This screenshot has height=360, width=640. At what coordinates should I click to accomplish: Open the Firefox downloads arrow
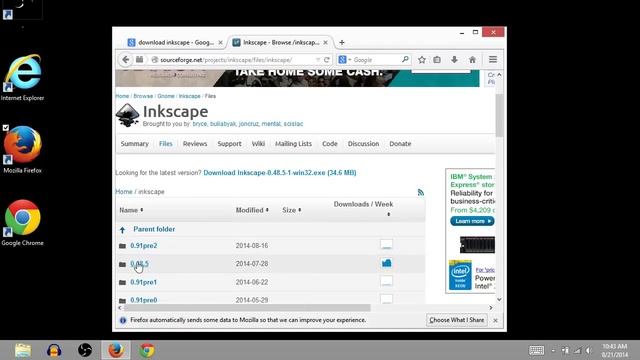point(454,60)
